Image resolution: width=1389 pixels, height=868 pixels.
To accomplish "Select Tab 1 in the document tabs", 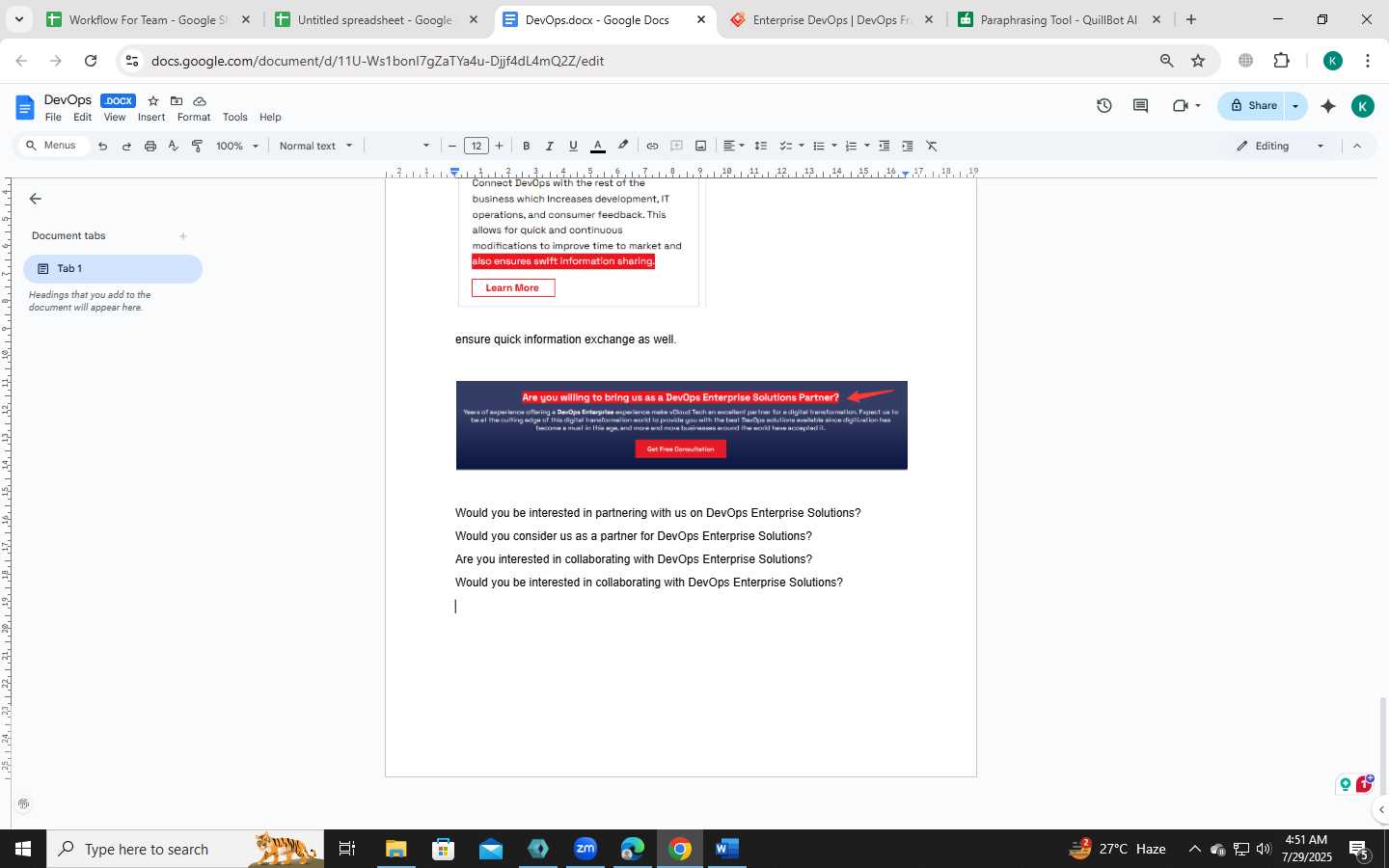I will click(113, 269).
